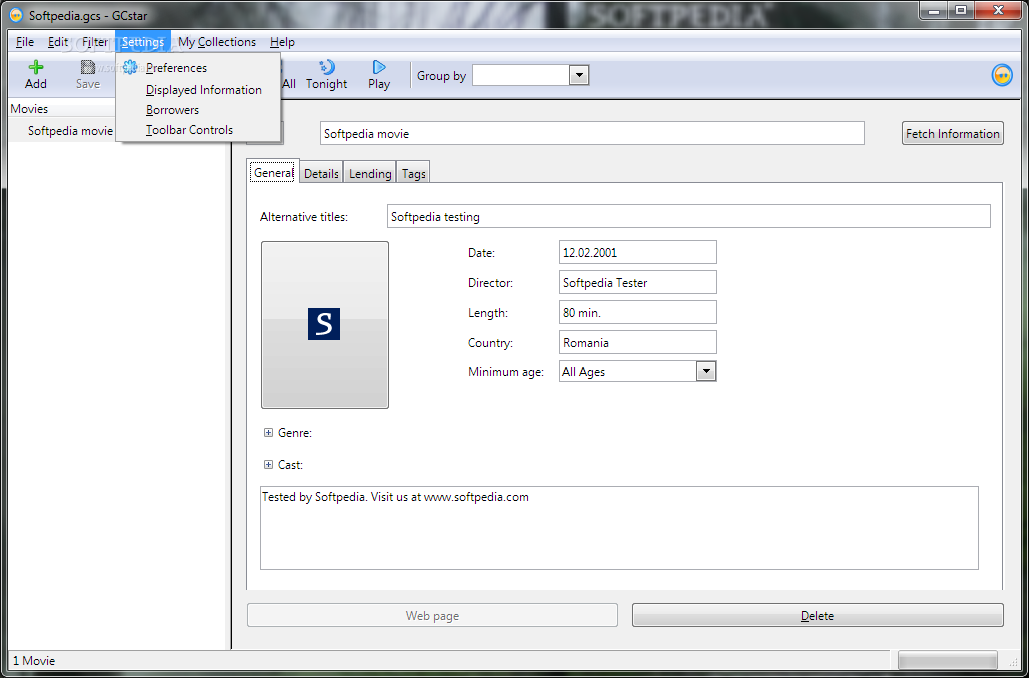Expand the Genre section

(268, 433)
